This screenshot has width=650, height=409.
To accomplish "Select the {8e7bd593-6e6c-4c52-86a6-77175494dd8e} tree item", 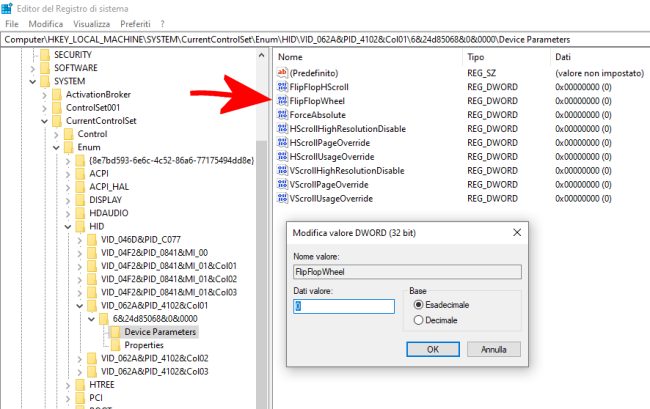I will [171, 160].
